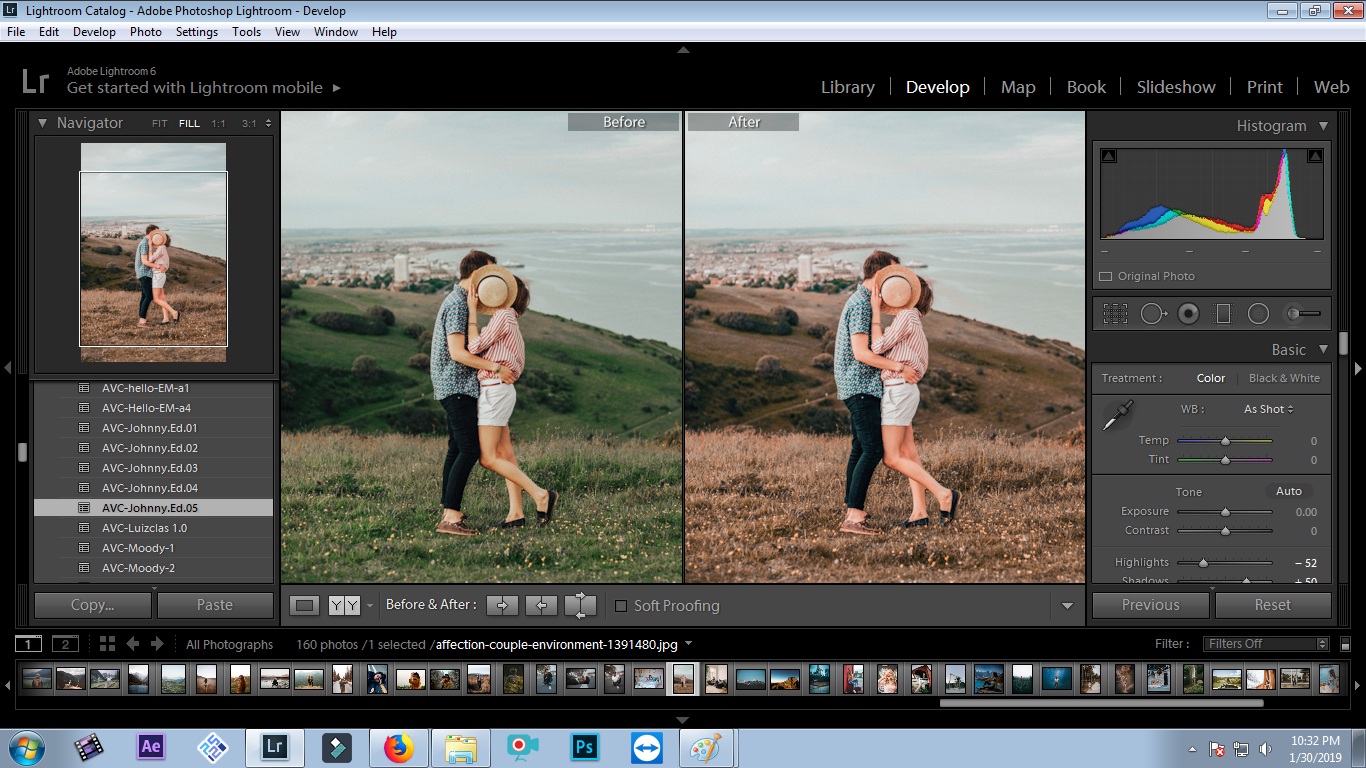Switch to the Library module
The image size is (1366, 768).
[848, 87]
